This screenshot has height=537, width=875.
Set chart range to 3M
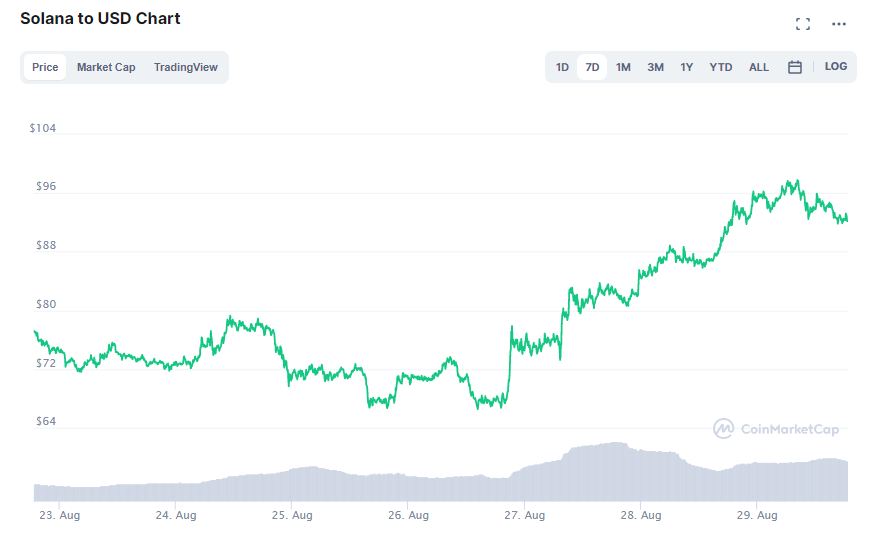(x=655, y=67)
